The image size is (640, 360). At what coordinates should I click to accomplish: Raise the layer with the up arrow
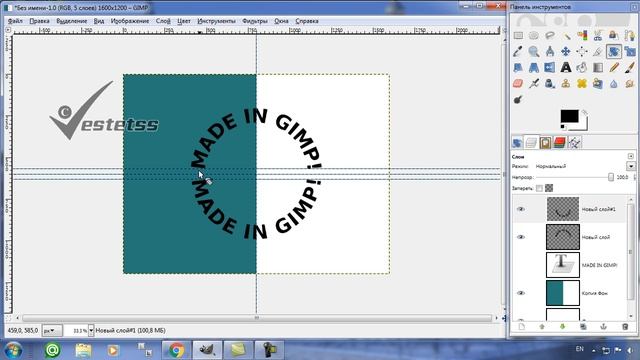[x=542, y=327]
